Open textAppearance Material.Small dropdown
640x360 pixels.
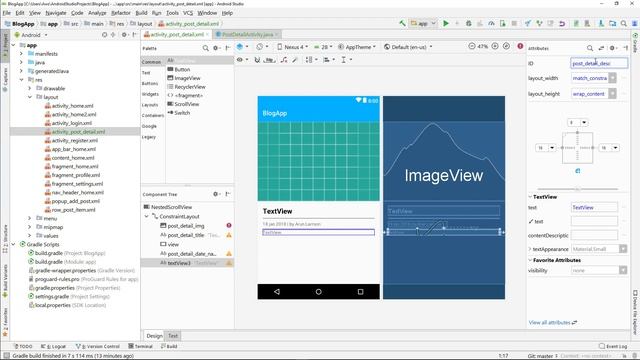pos(623,249)
